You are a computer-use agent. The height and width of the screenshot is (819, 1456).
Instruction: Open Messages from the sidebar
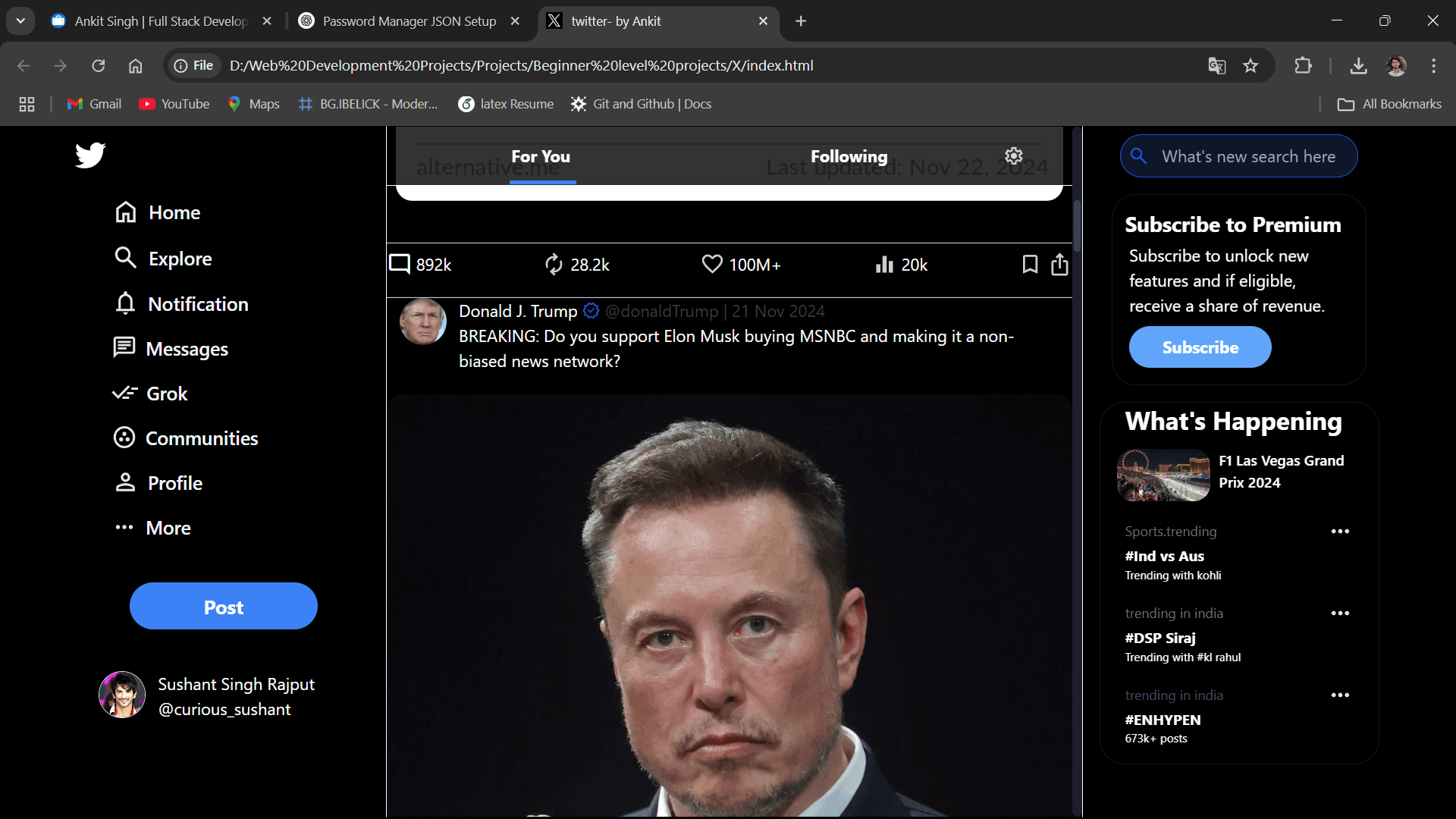[171, 349]
